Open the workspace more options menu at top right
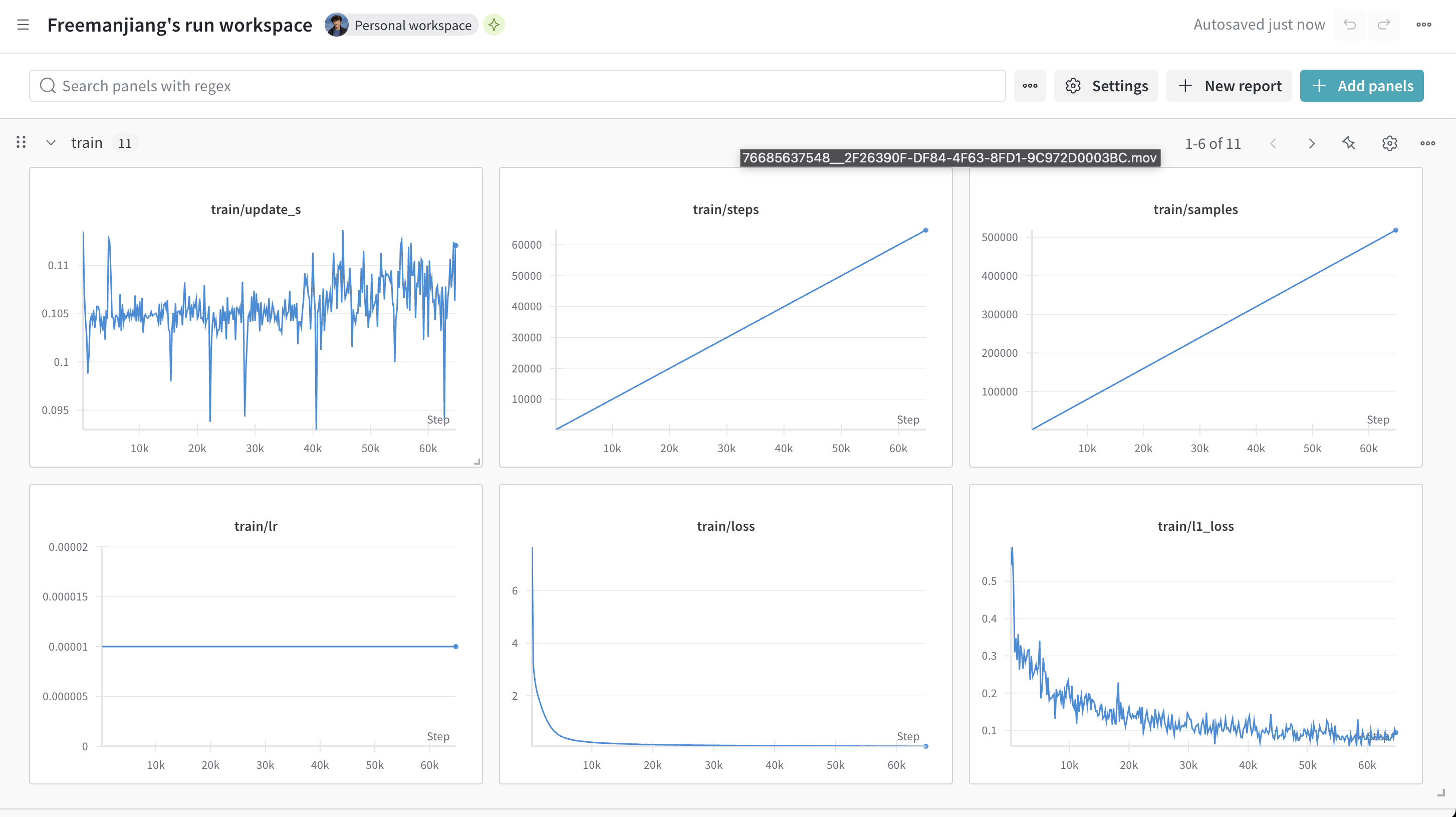Viewport: 1456px width, 817px height. pyautogui.click(x=1424, y=25)
